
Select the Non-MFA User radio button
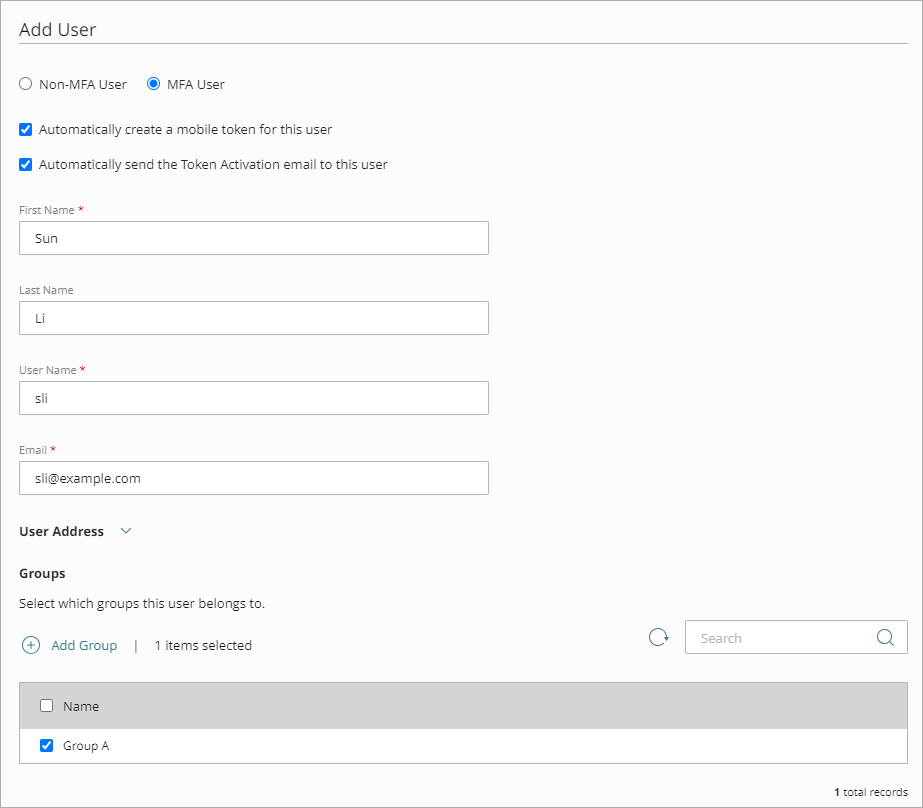click(x=26, y=85)
